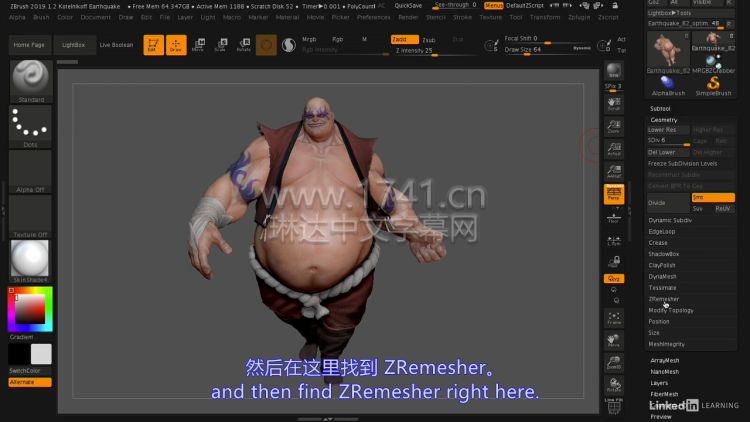Select the AlphaBrush tool icon
The height and width of the screenshot is (422, 750).
668,86
